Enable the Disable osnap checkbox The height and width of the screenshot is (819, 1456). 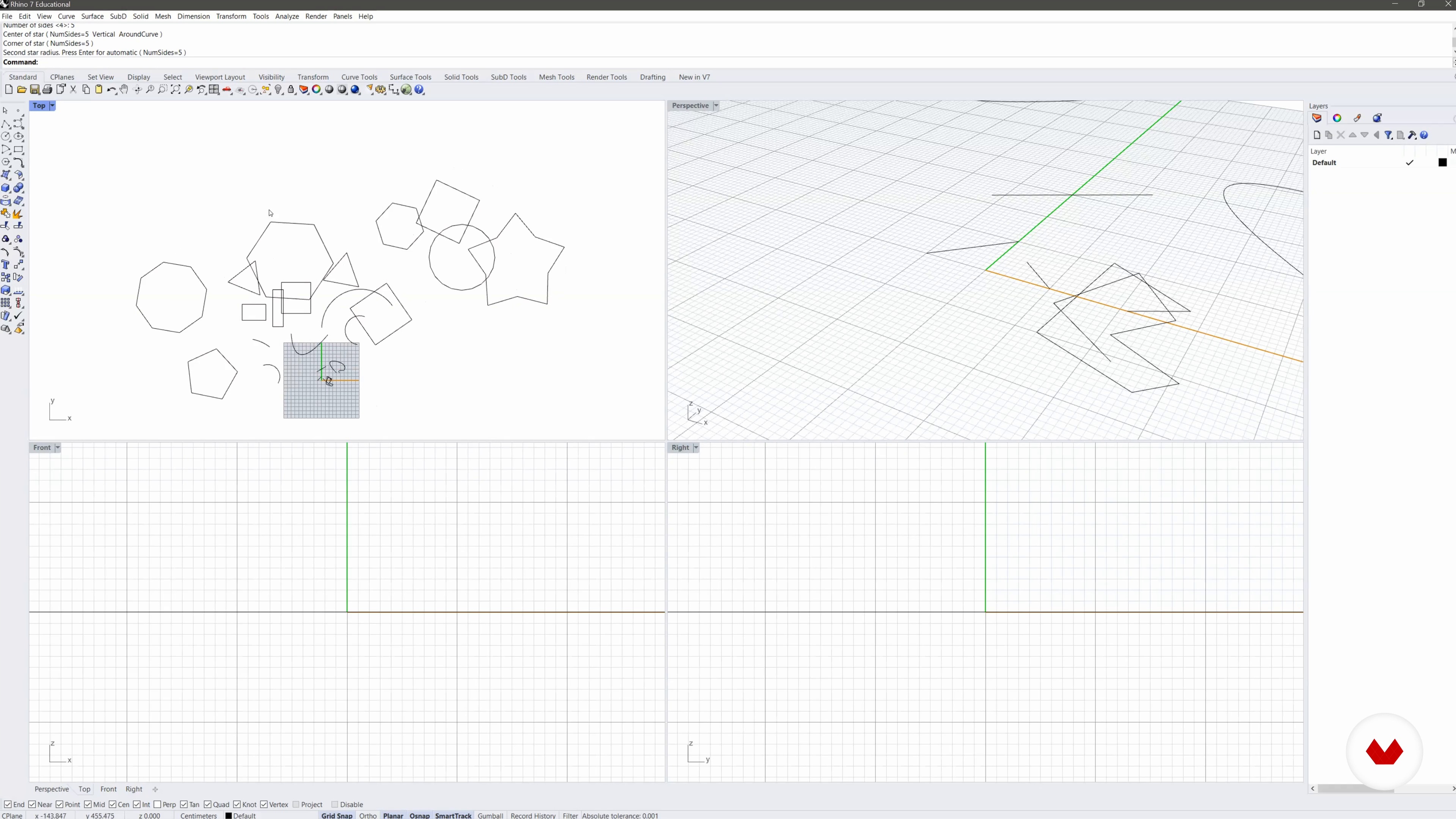click(334, 804)
